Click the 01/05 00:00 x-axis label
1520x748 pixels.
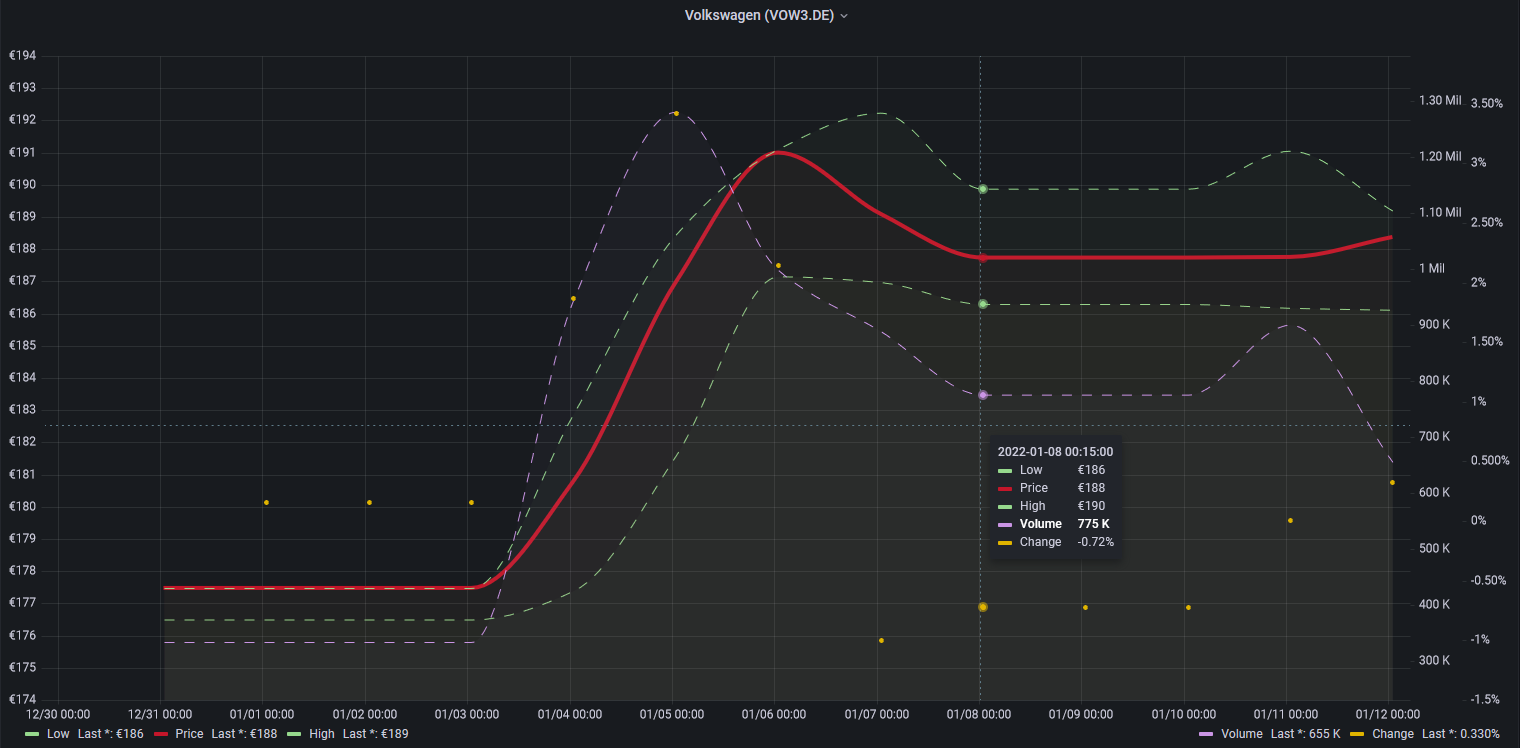pos(672,714)
